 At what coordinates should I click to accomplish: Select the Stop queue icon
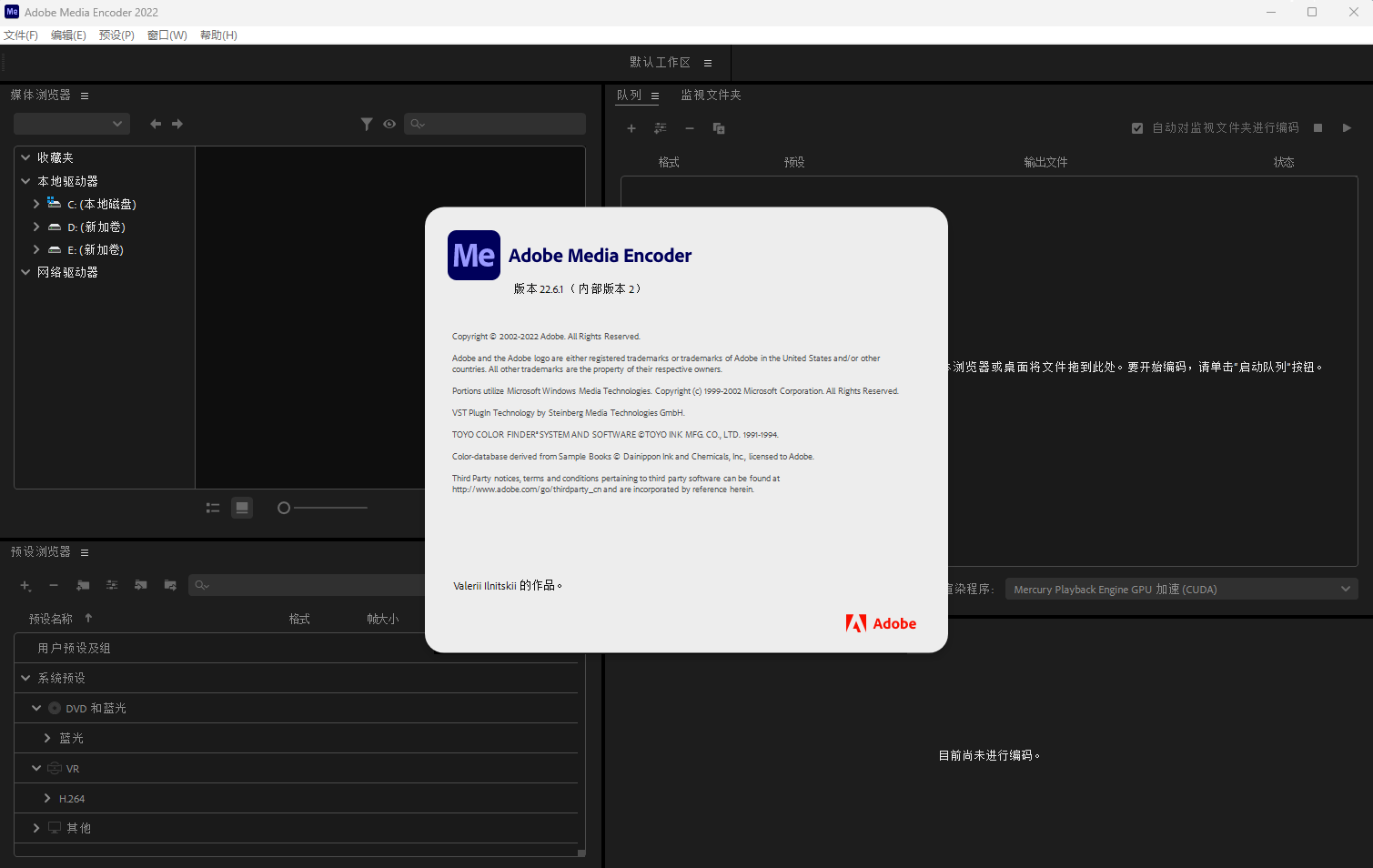(x=1317, y=127)
